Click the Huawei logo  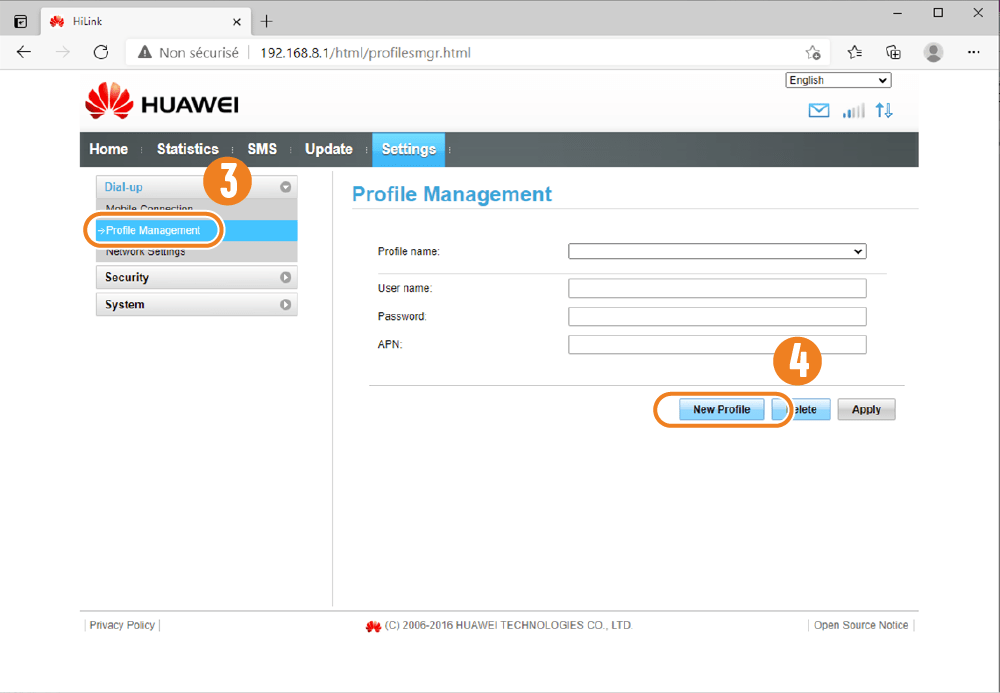pyautogui.click(x=162, y=101)
